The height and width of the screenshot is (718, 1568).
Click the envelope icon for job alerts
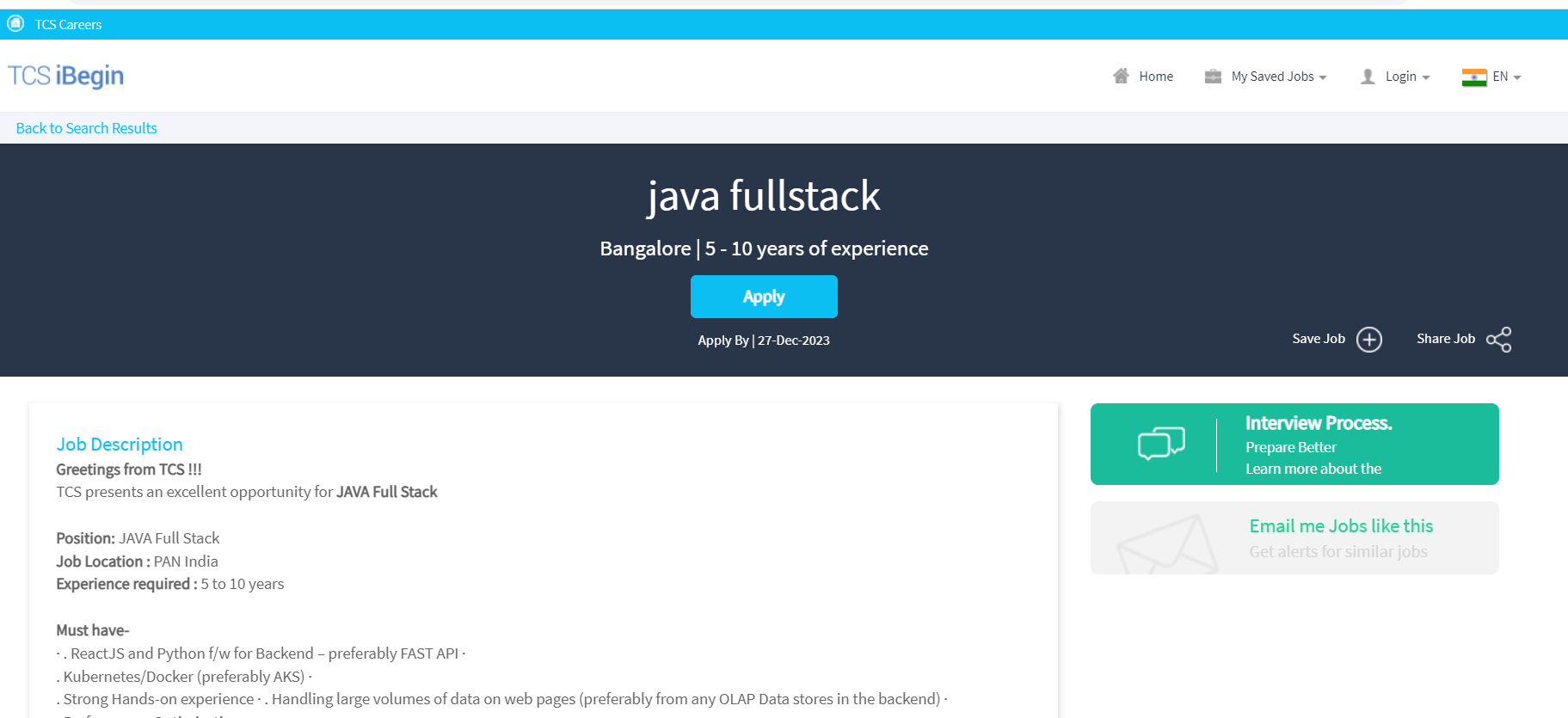(1166, 544)
